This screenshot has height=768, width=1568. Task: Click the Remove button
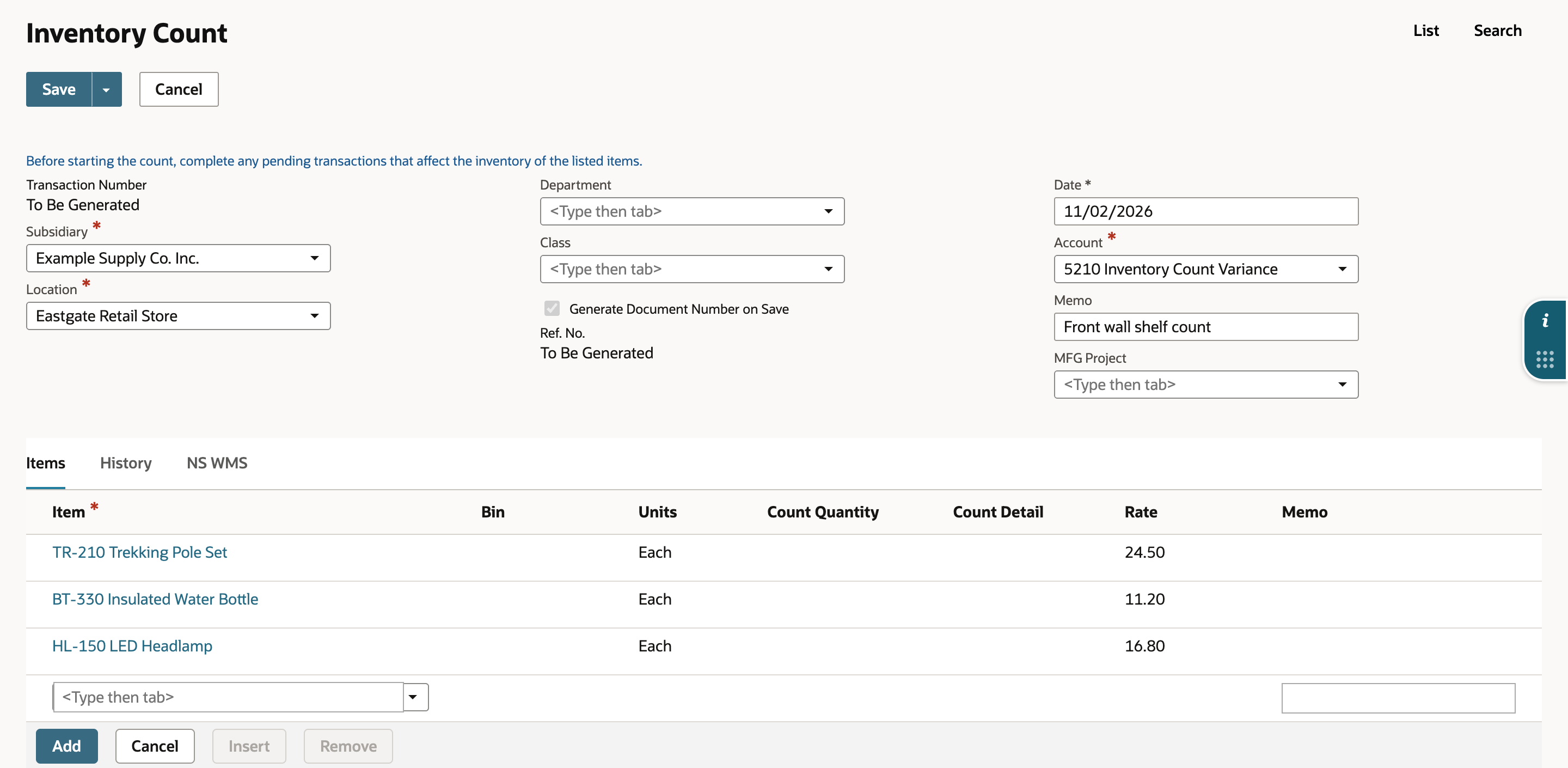pos(348,746)
